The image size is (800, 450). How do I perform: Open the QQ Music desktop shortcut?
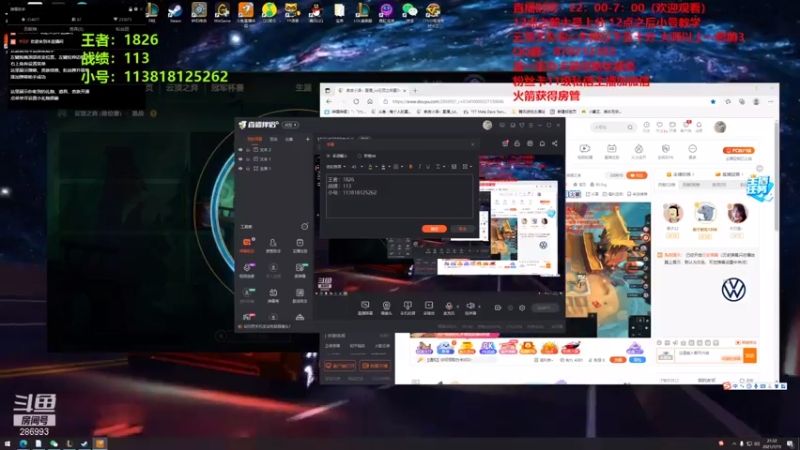[269, 10]
